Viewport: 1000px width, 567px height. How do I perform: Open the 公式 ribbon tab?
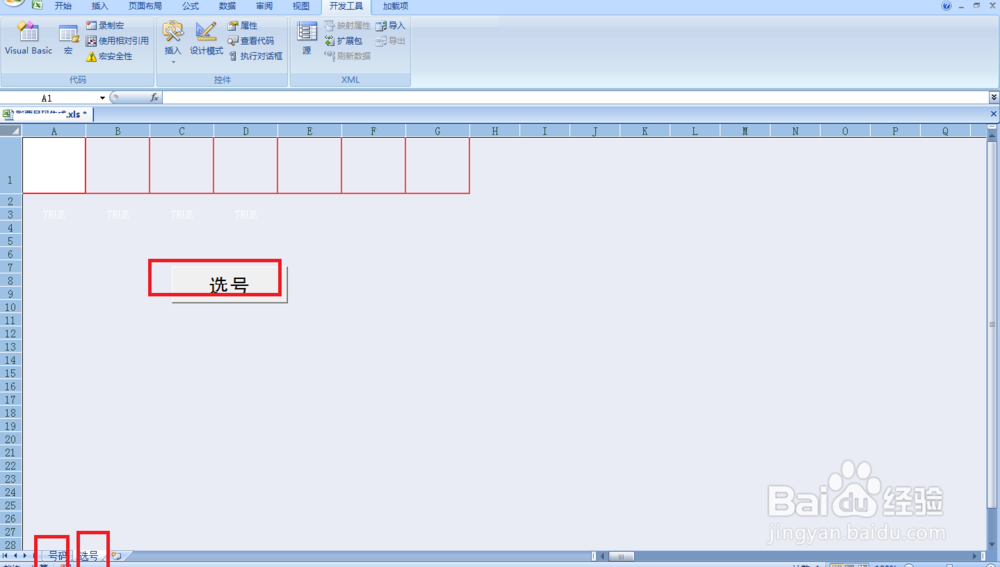(190, 6)
